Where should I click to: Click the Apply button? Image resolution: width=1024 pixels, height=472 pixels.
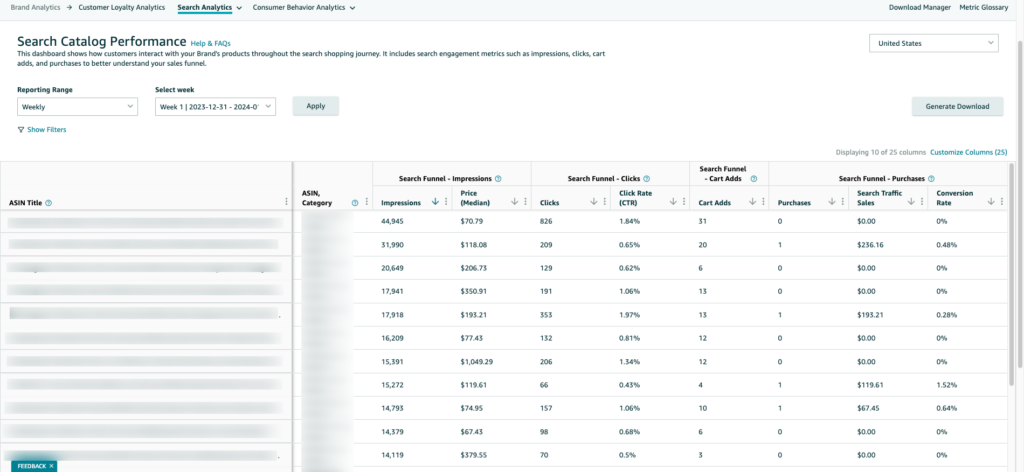pyautogui.click(x=315, y=106)
